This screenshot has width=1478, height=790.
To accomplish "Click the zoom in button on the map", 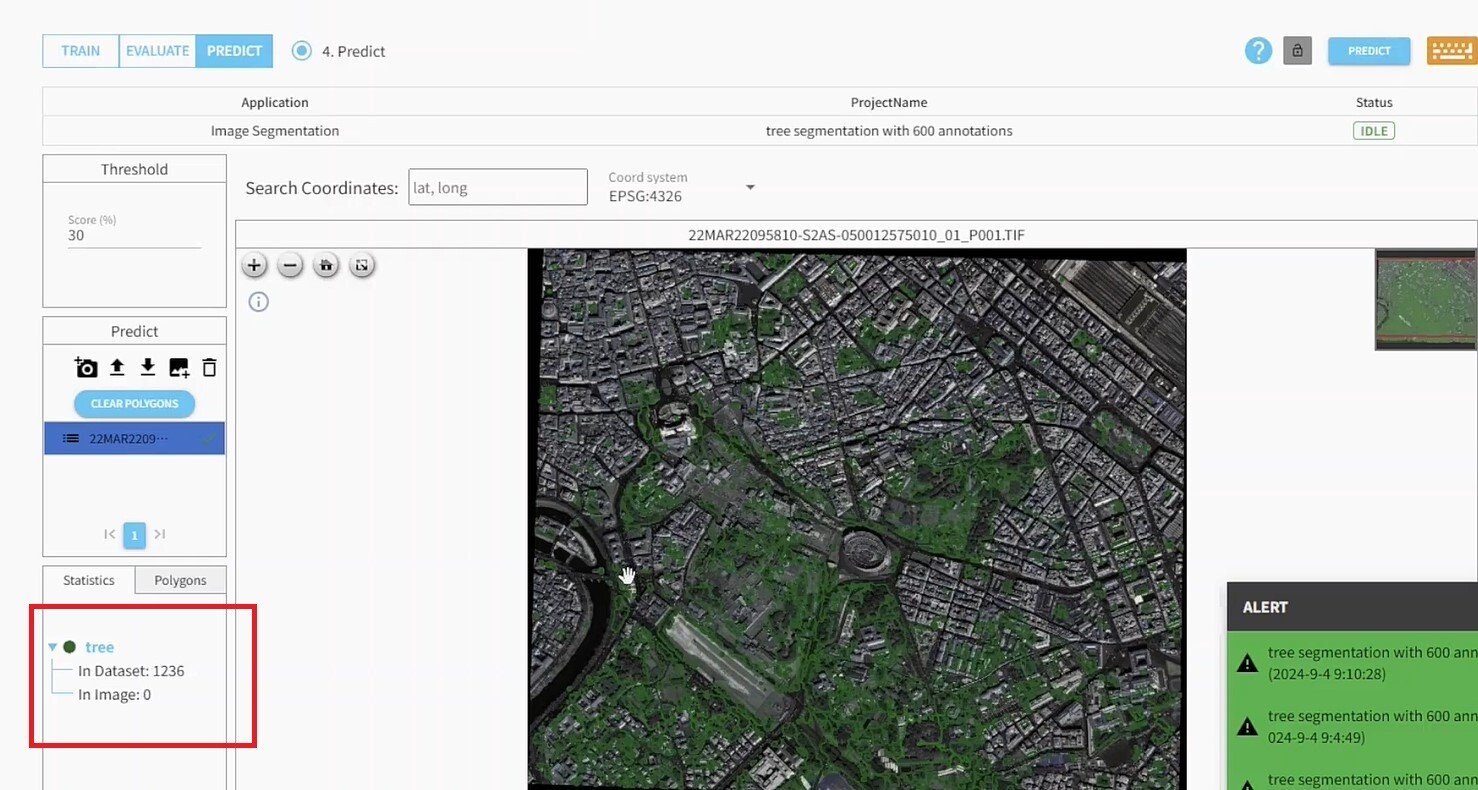I will (254, 265).
